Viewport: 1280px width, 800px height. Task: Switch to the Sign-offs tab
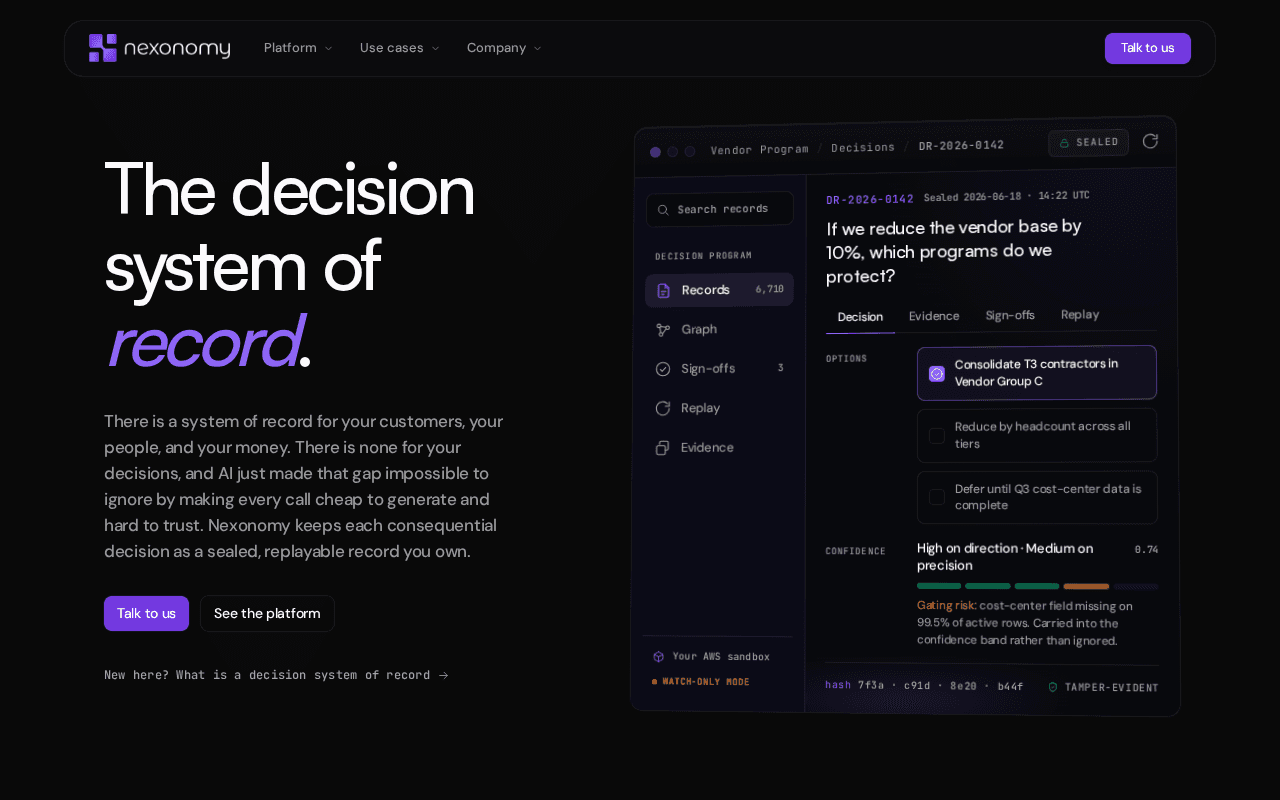(x=1010, y=315)
